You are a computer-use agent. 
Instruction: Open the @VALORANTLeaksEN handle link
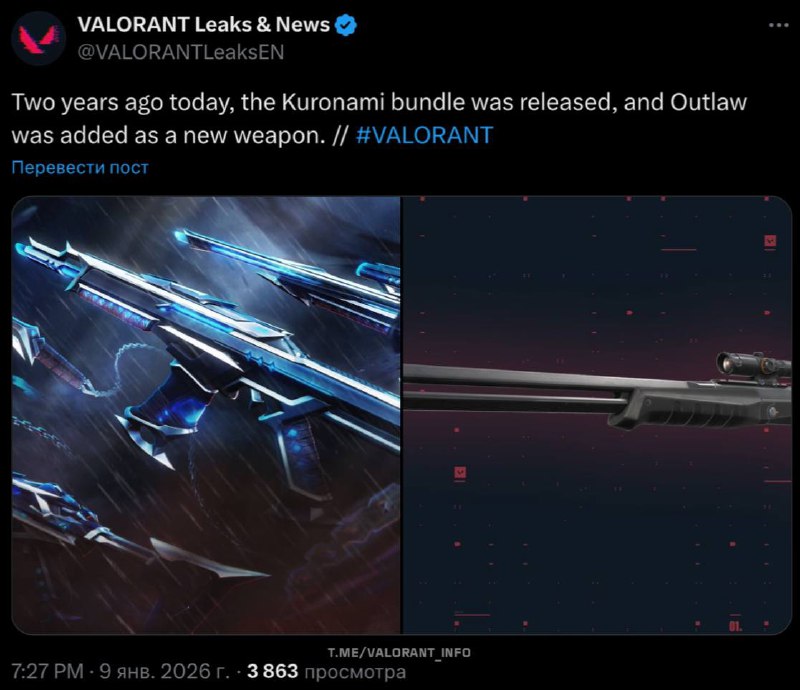(x=181, y=52)
